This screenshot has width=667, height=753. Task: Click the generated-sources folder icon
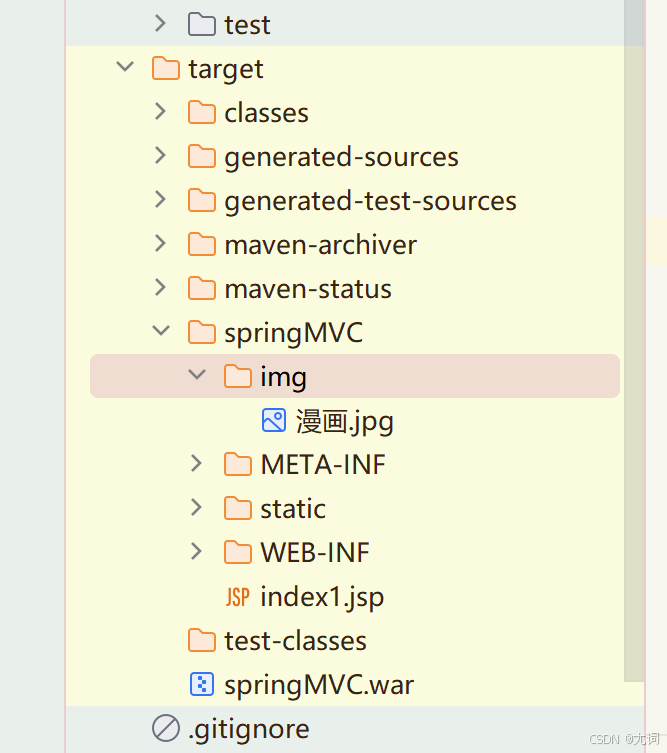click(x=202, y=157)
